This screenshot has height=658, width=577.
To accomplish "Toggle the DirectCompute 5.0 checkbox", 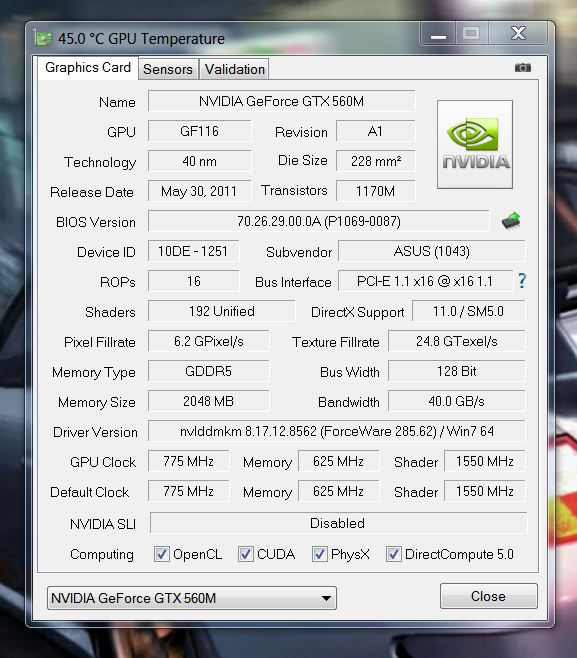I will (x=393, y=554).
